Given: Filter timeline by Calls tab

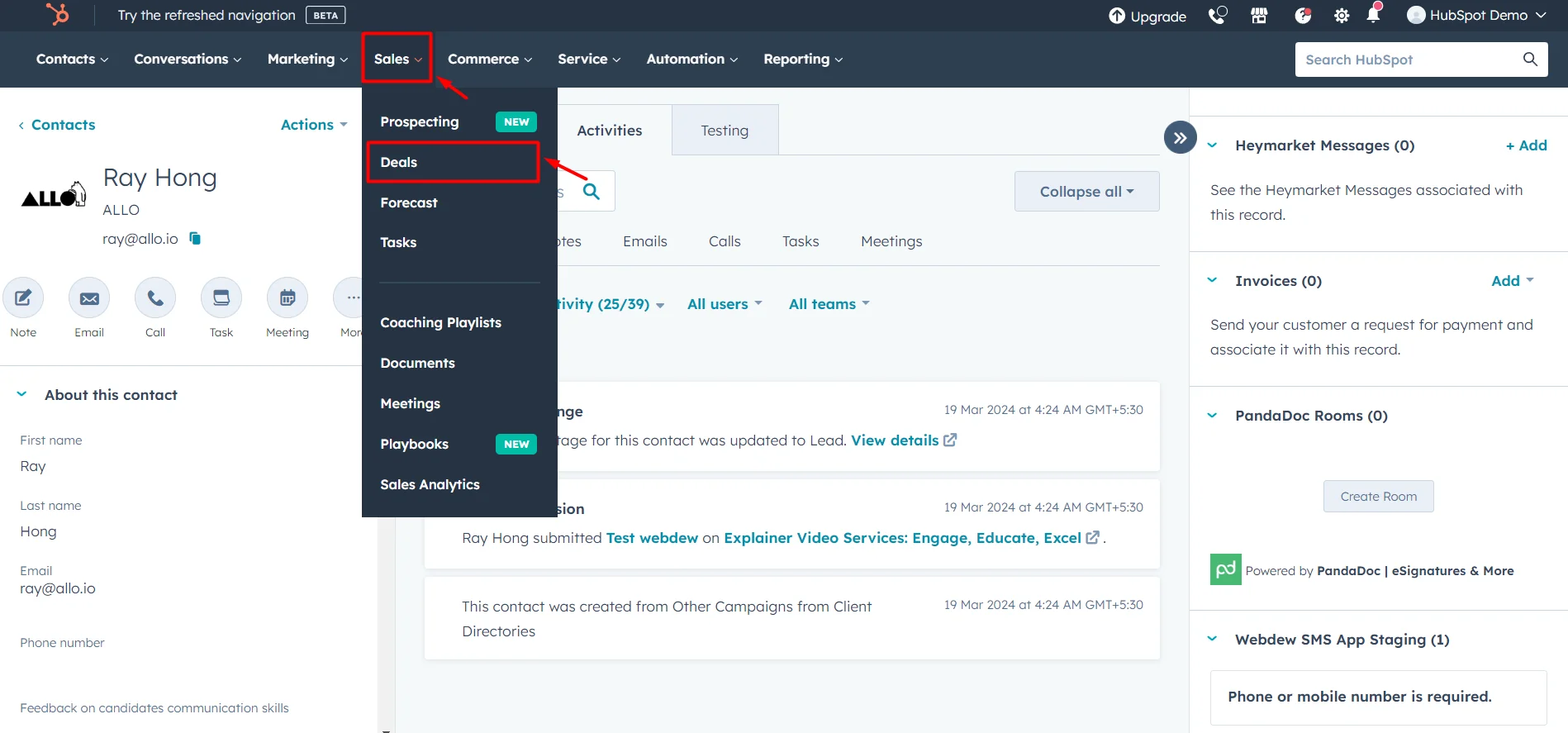Looking at the screenshot, I should click(725, 241).
